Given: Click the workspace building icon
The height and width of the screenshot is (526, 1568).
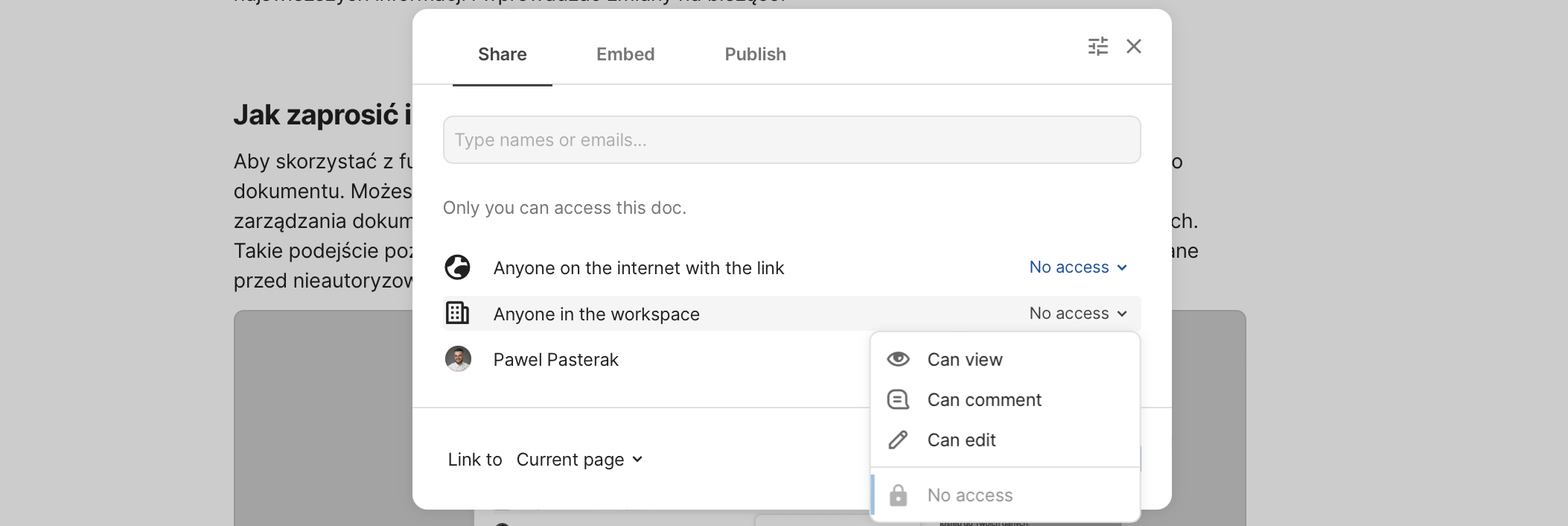Looking at the screenshot, I should point(457,314).
